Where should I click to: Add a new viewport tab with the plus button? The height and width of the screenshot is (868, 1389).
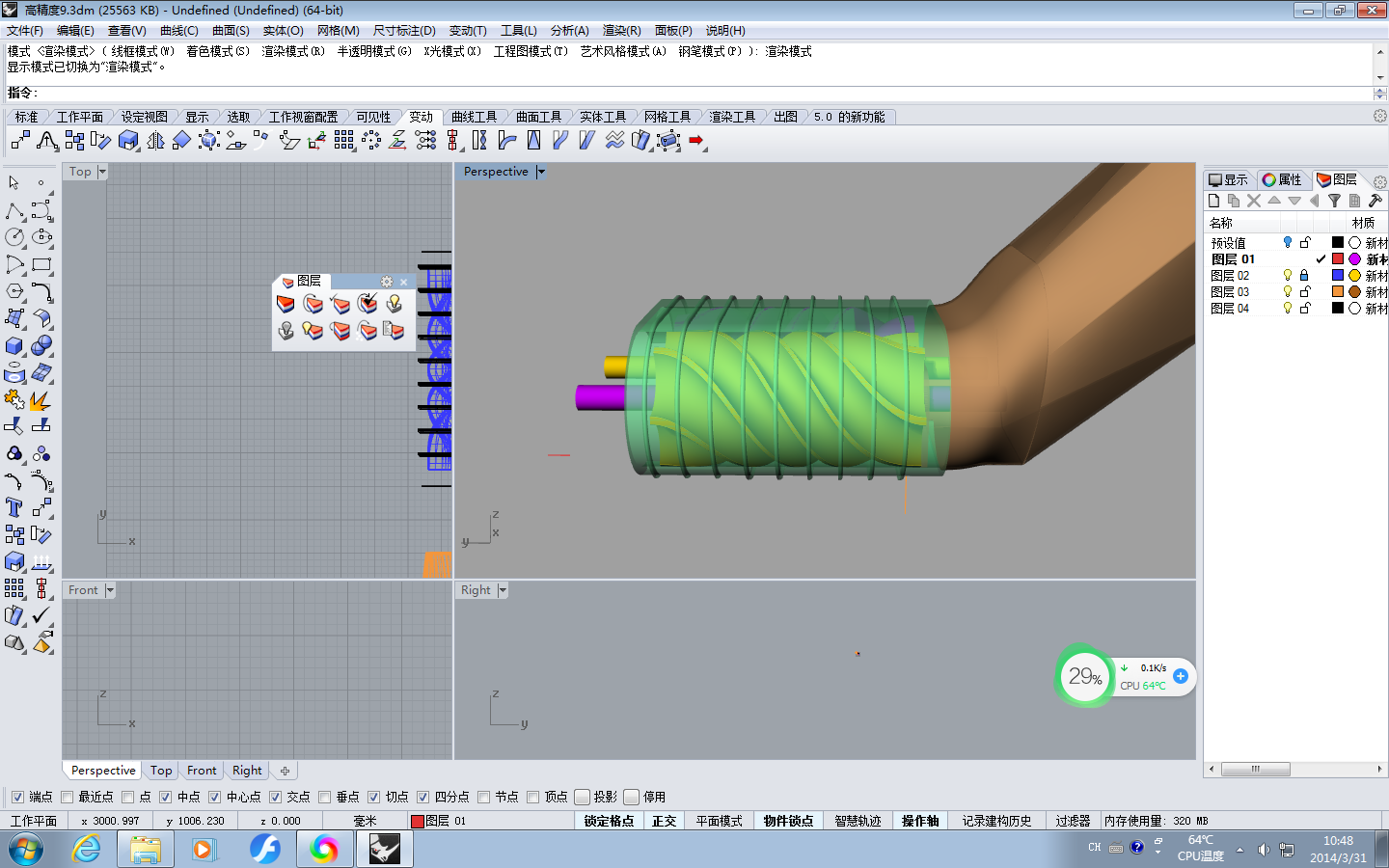[285, 771]
